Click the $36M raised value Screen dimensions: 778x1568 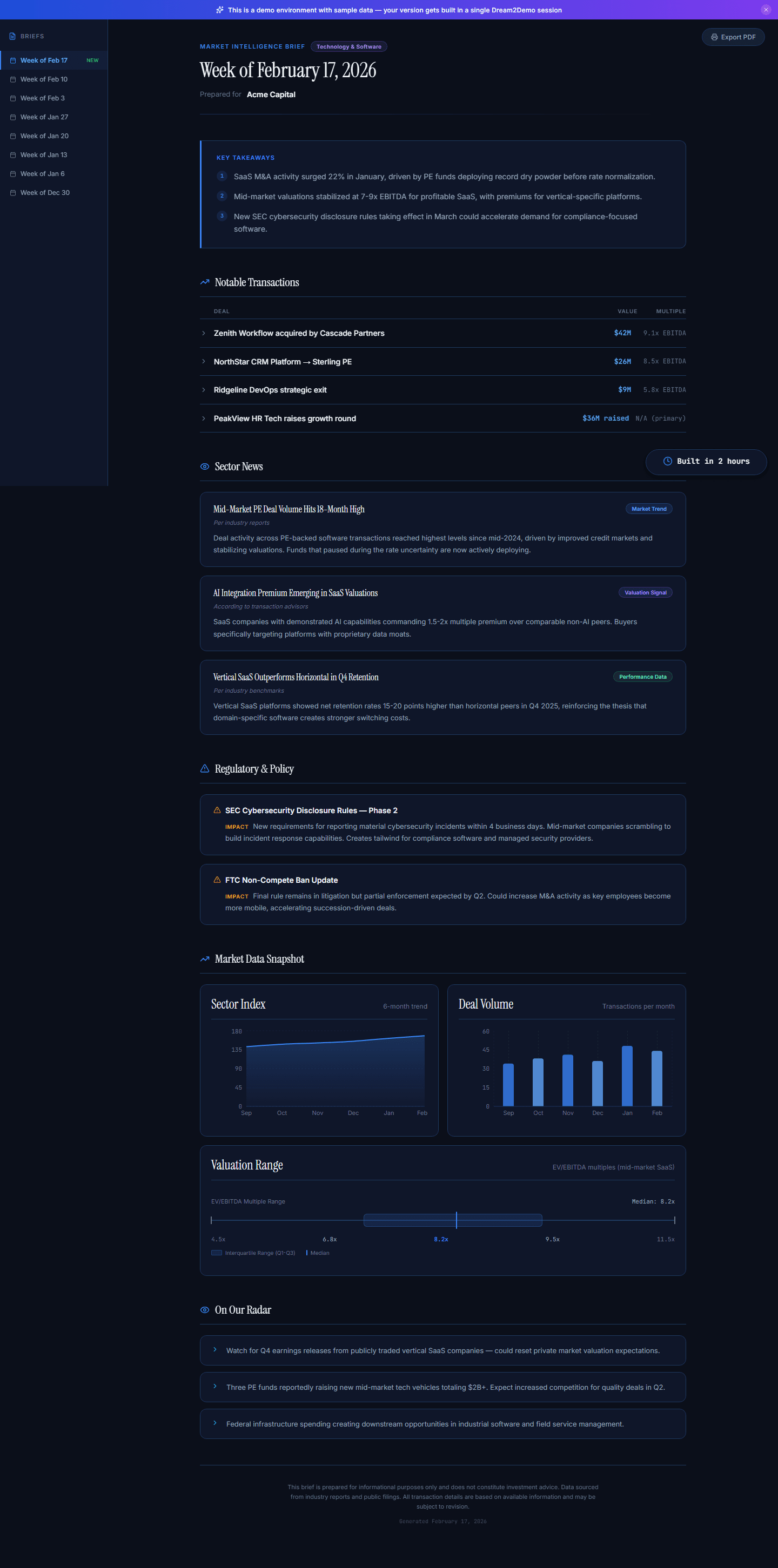(x=606, y=418)
